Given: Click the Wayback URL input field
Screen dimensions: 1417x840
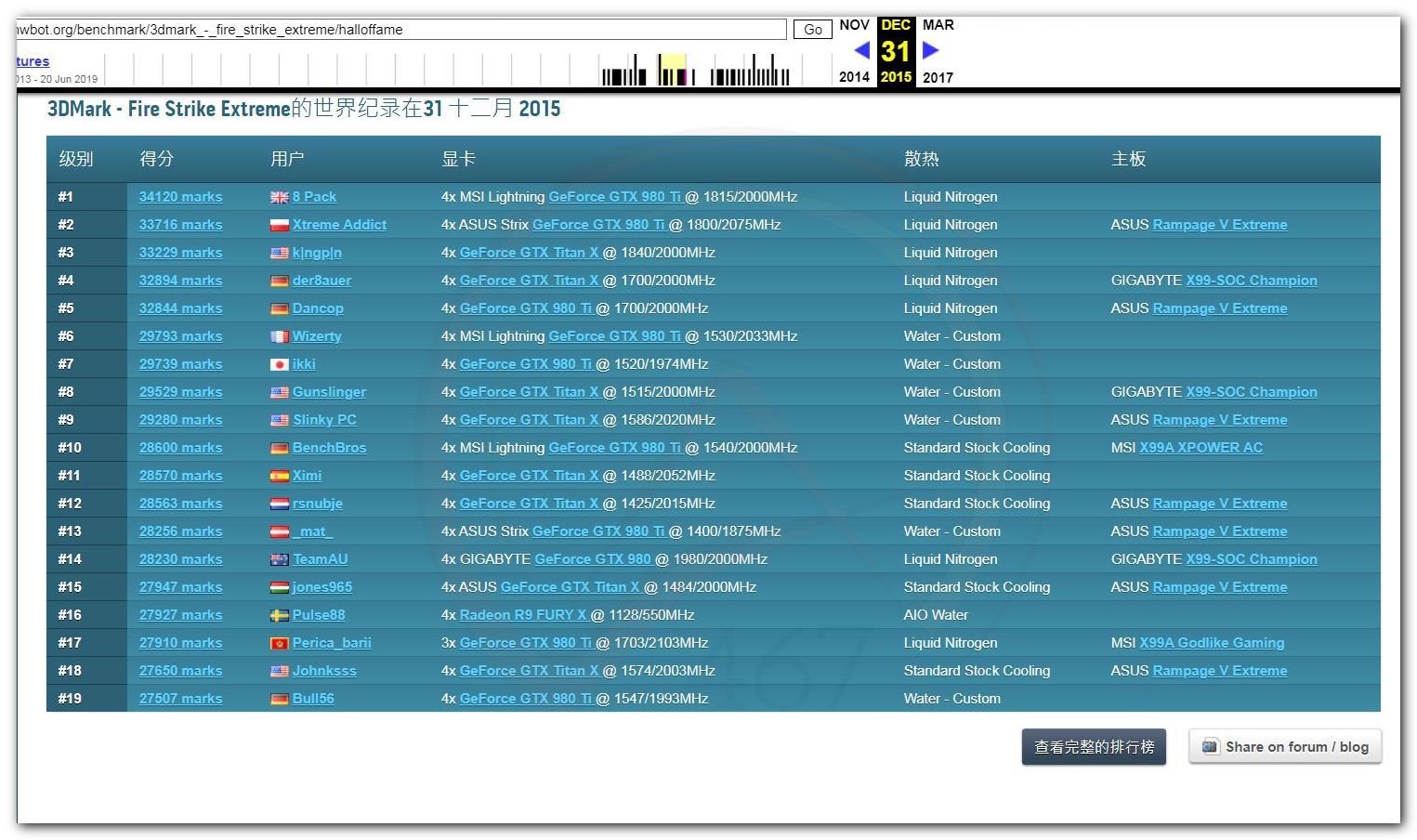Looking at the screenshot, I should coord(401,30).
